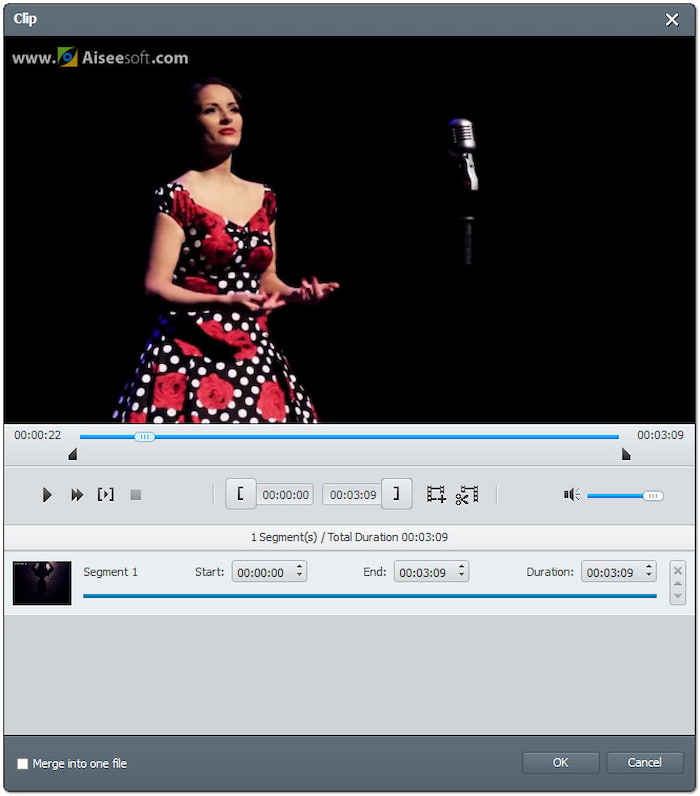This screenshot has height=796, width=700.
Task: Add a new segment with film-plus icon
Action: point(436,494)
